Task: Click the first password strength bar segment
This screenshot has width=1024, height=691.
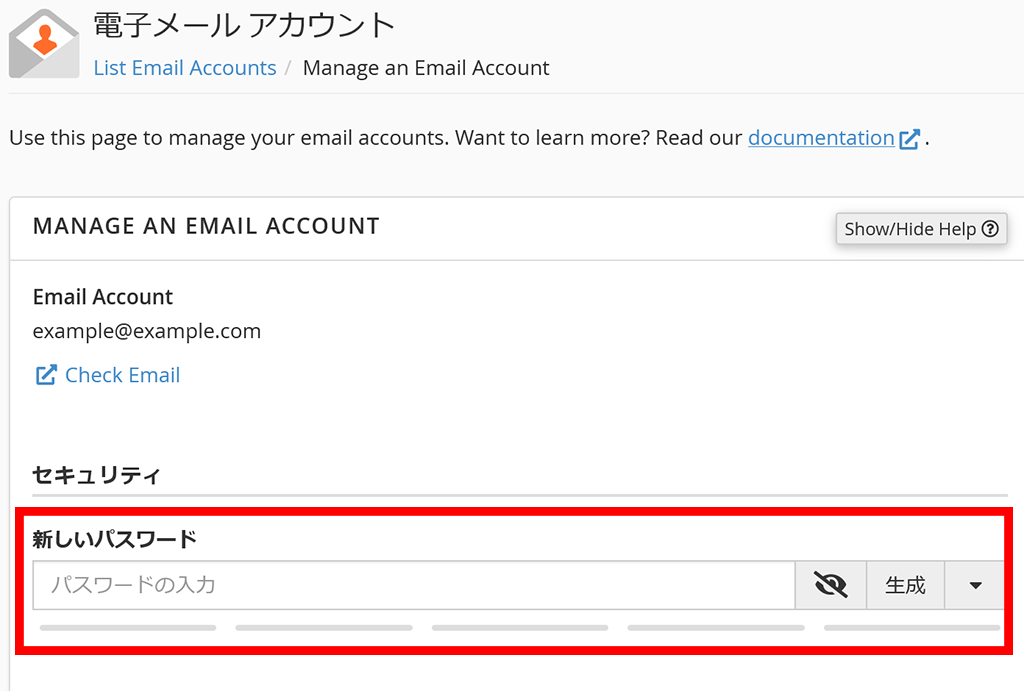Action: point(128,628)
